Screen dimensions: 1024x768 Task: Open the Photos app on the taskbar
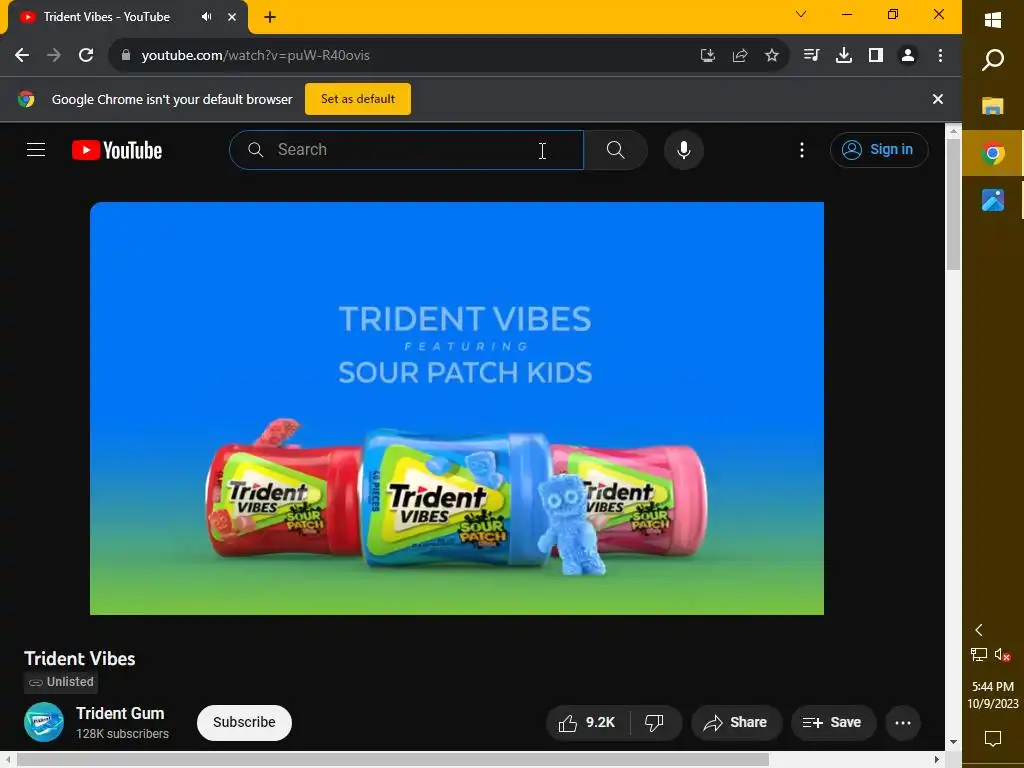pos(993,200)
